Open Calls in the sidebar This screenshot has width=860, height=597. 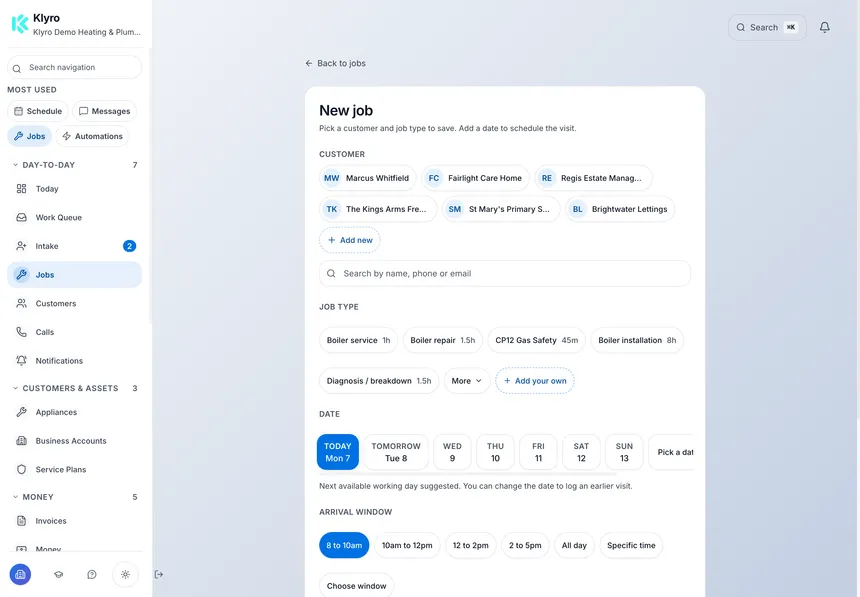tap(75, 332)
